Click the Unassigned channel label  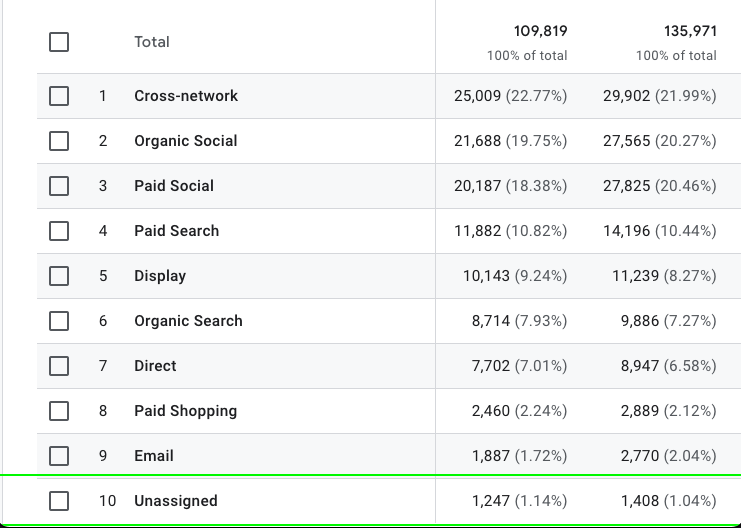[176, 501]
